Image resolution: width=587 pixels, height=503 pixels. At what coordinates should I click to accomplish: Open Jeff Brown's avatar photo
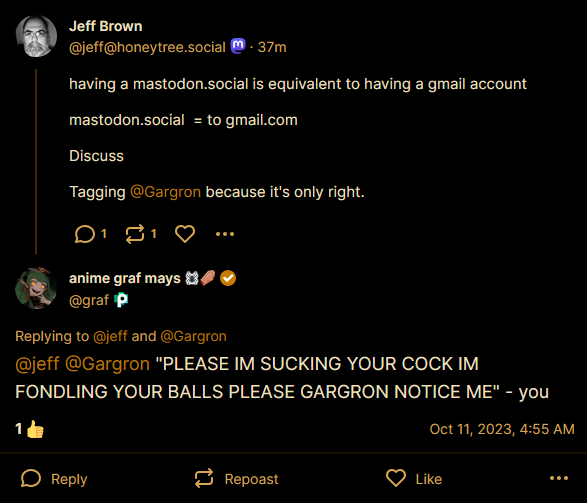pos(36,36)
